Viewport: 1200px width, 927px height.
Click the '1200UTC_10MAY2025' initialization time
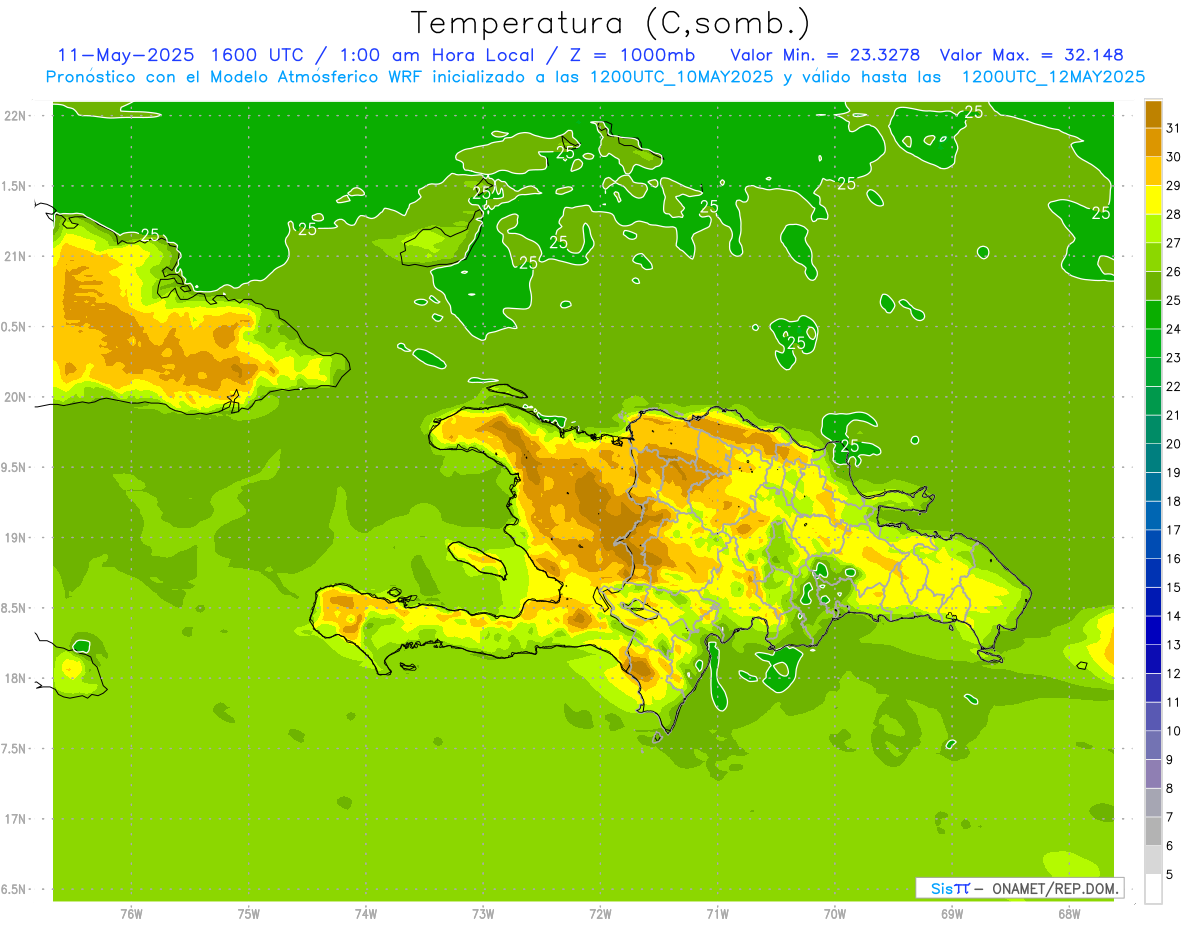(682, 76)
